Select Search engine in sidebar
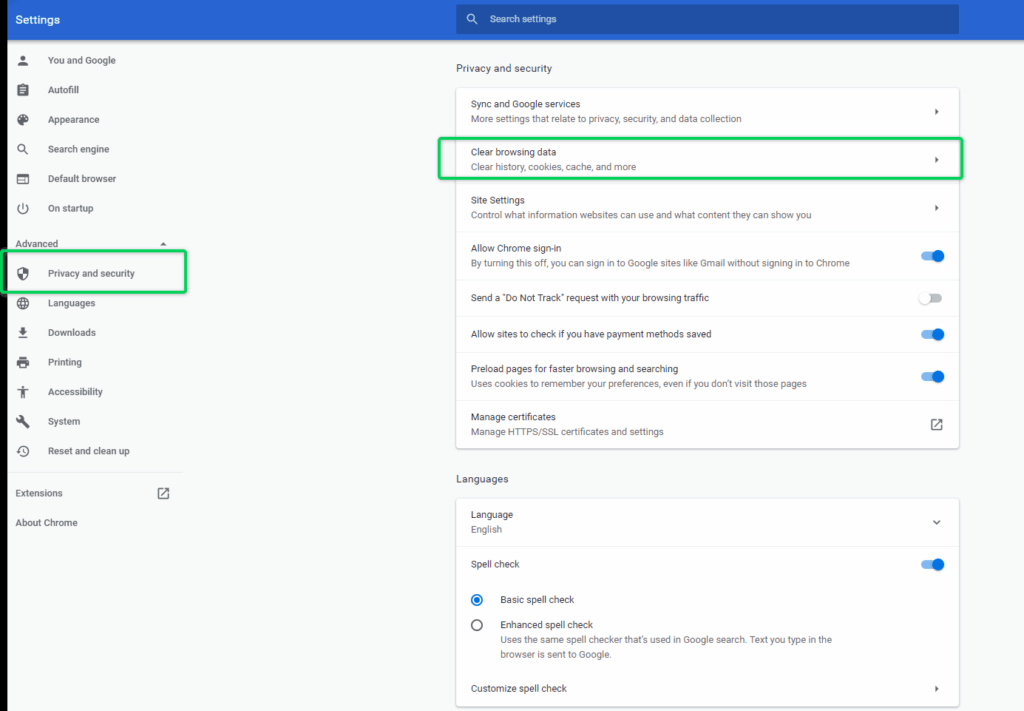This screenshot has width=1024, height=711. click(78, 150)
